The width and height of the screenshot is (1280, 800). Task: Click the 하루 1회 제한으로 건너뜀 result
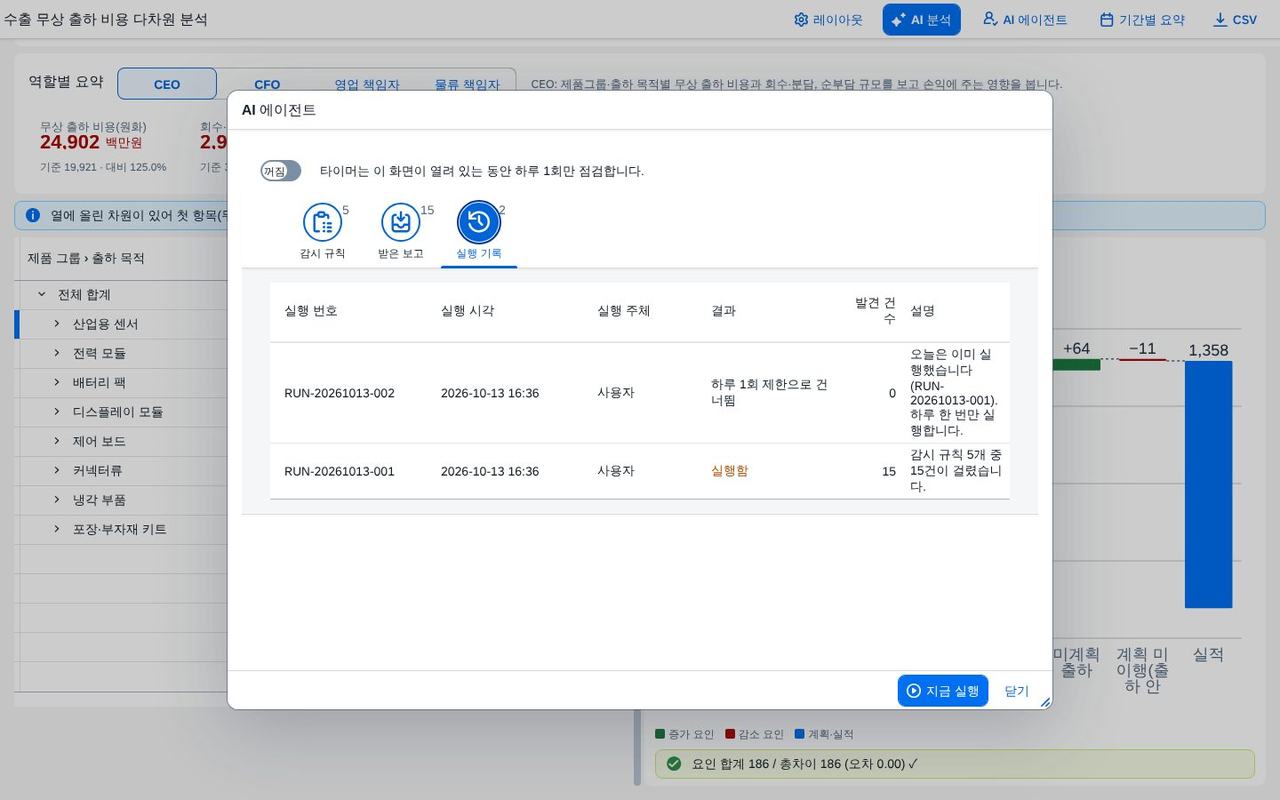[x=769, y=393]
